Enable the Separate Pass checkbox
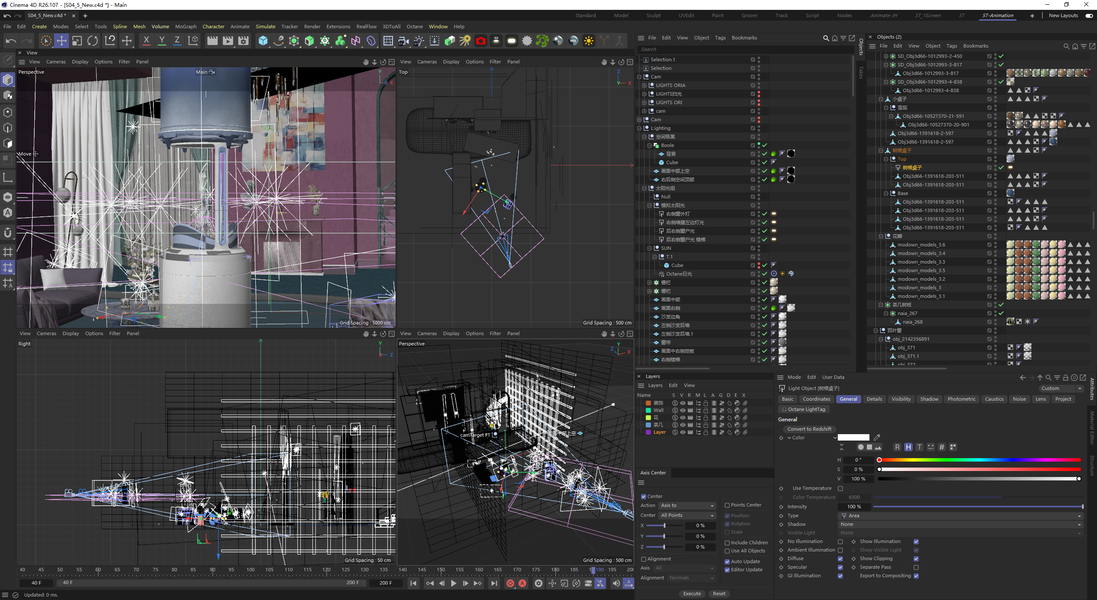Image resolution: width=1097 pixels, height=600 pixels. point(916,567)
